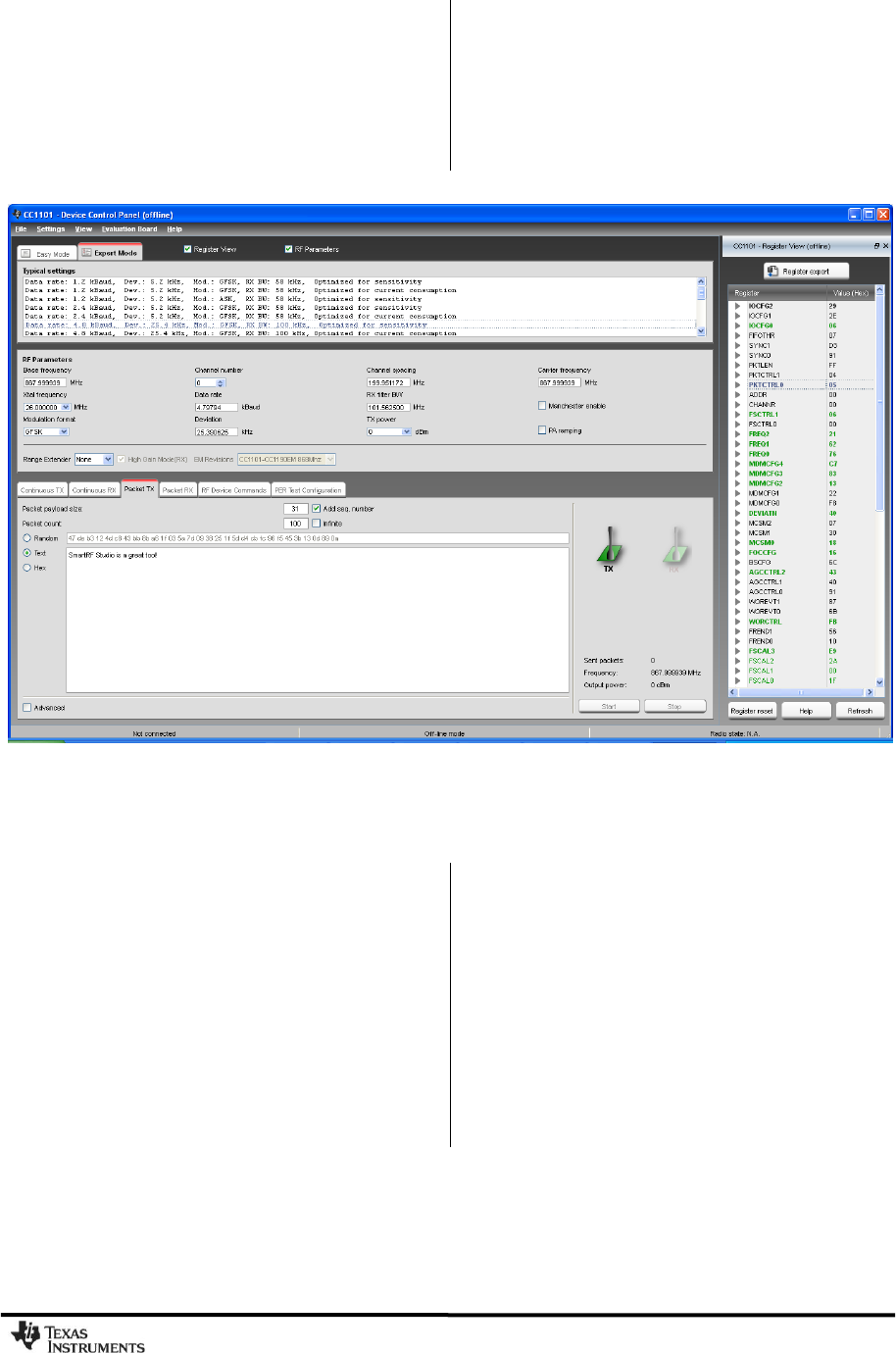Click the Register reset button
The width and height of the screenshot is (896, 1353).
[x=752, y=711]
